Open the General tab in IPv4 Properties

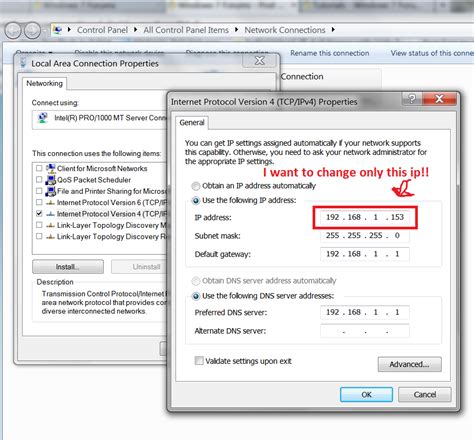coord(192,123)
